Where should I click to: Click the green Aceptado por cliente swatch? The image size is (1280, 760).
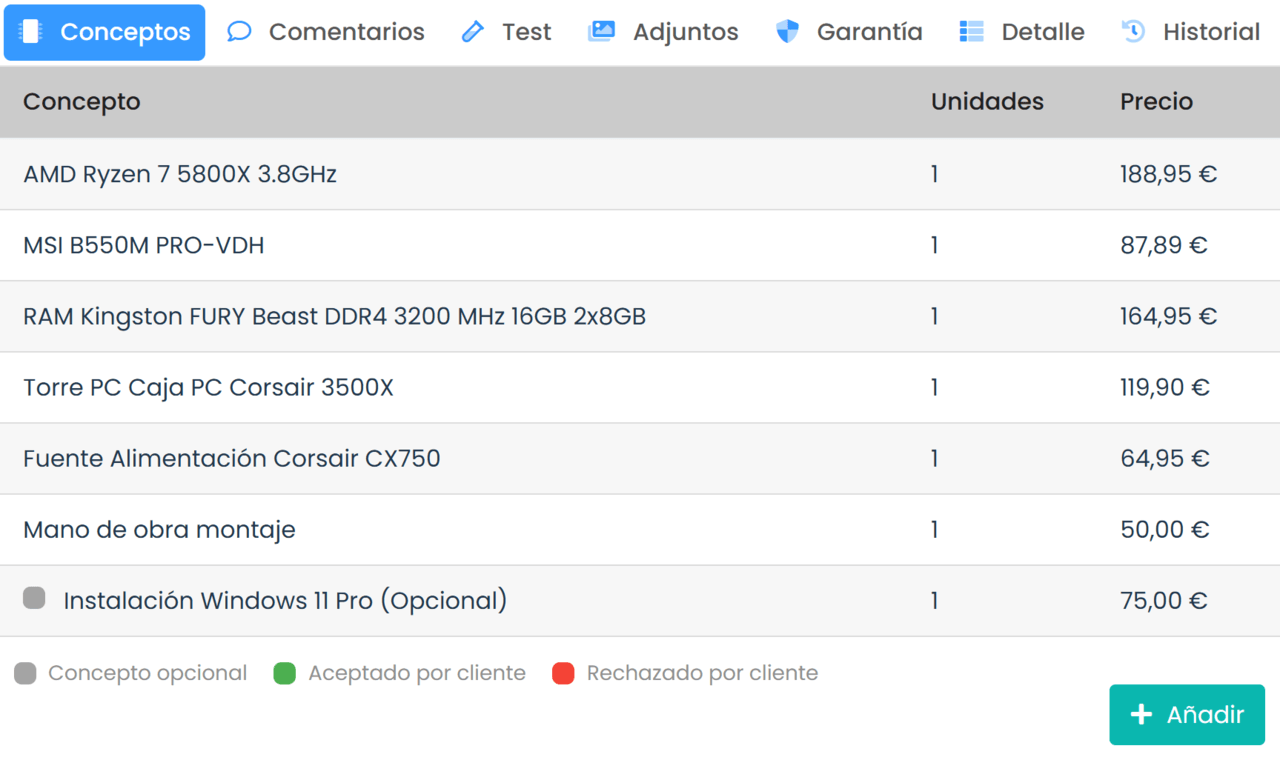coord(285,673)
